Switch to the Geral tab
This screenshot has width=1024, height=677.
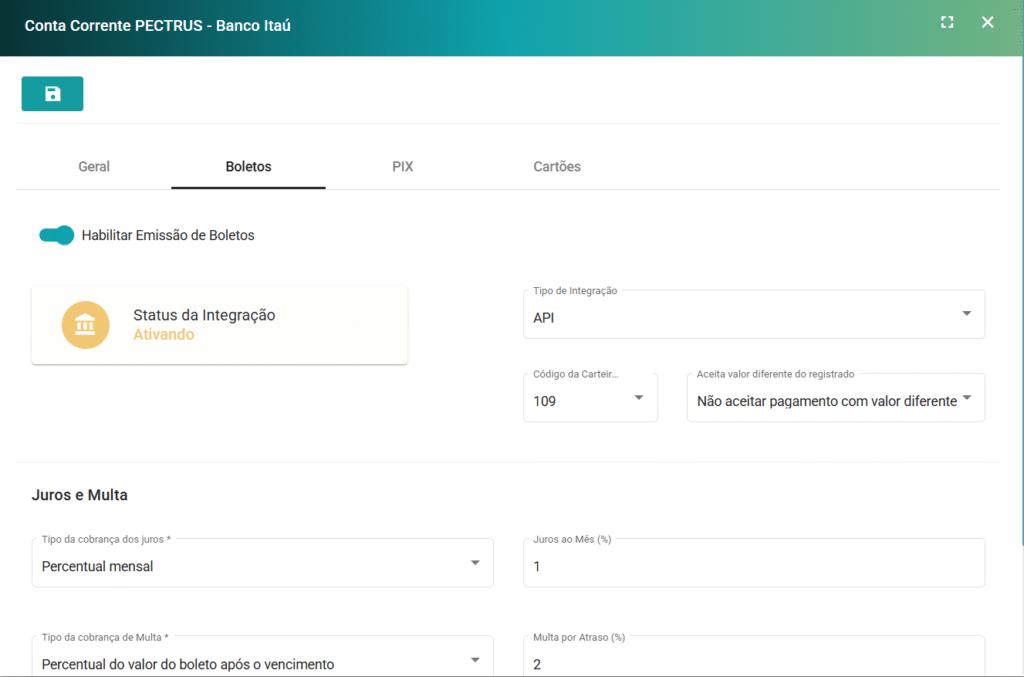point(94,166)
